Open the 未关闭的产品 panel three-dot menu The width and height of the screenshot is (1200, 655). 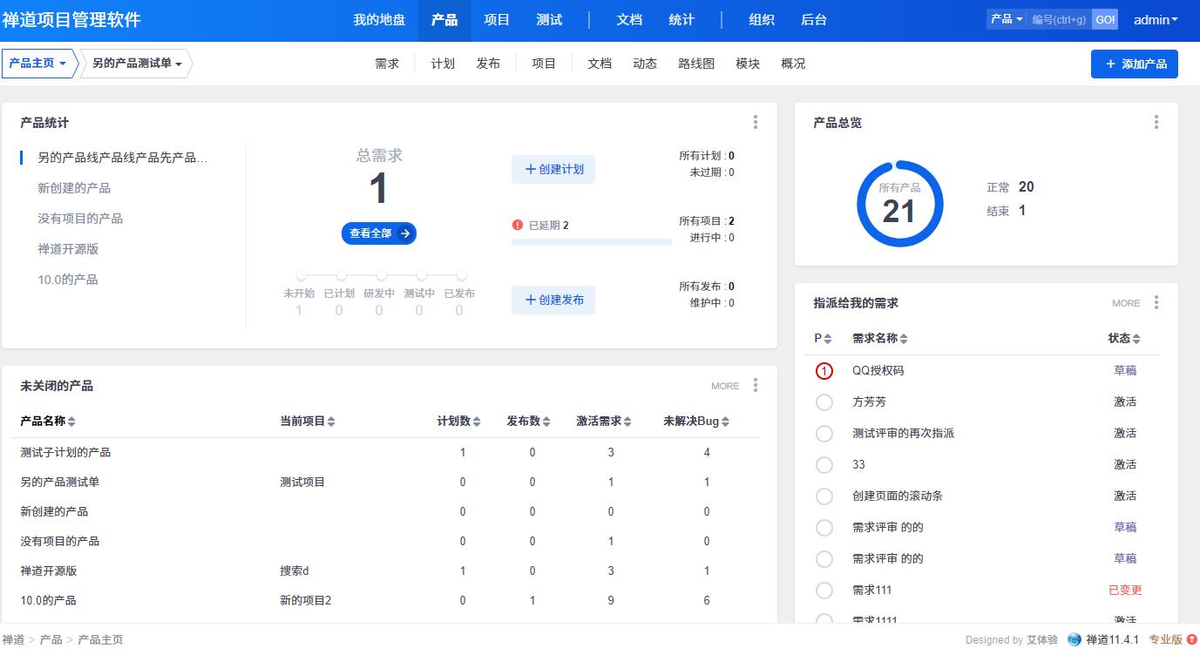pos(755,385)
